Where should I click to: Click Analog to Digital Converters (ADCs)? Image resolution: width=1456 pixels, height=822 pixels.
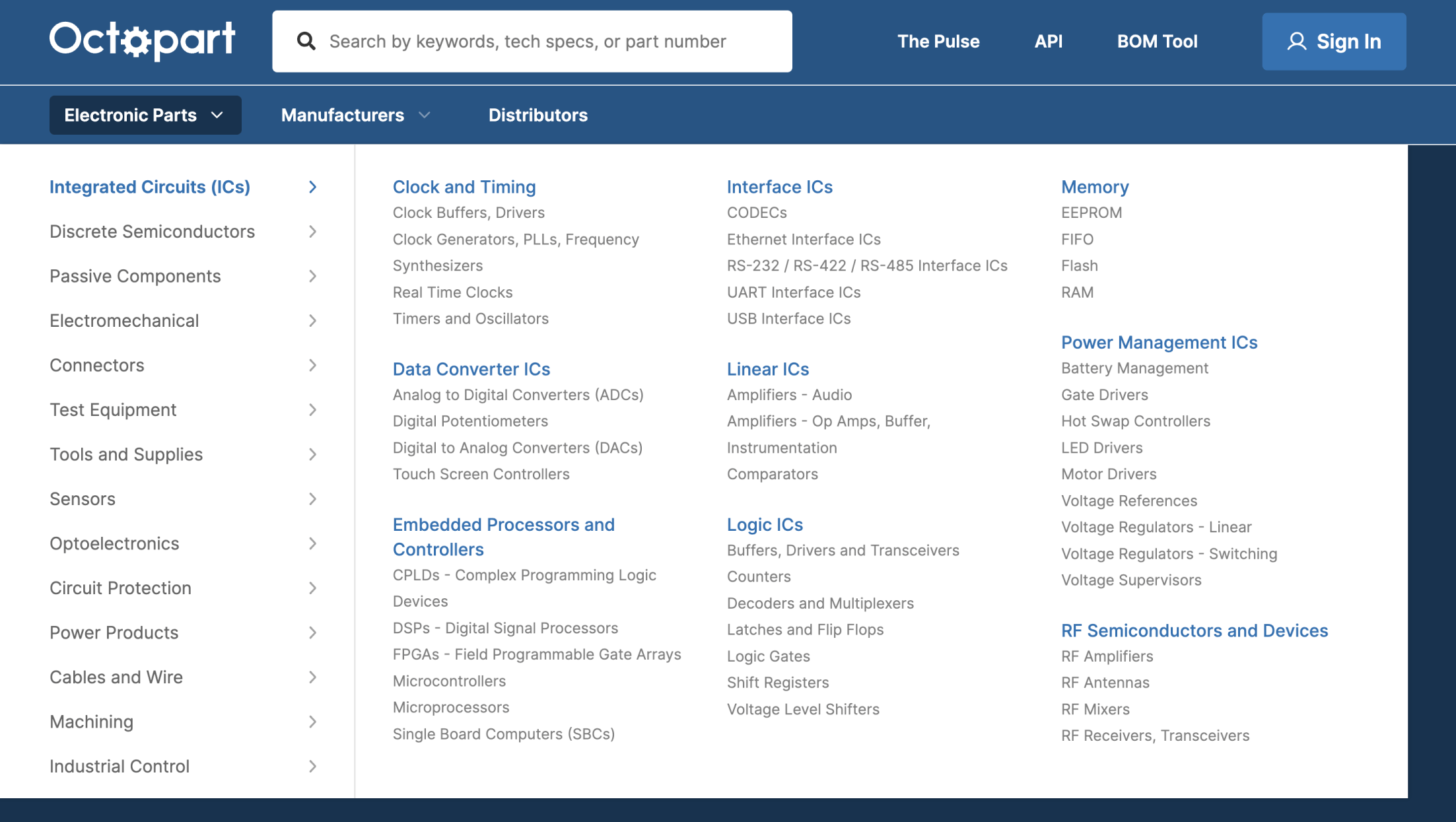(518, 395)
